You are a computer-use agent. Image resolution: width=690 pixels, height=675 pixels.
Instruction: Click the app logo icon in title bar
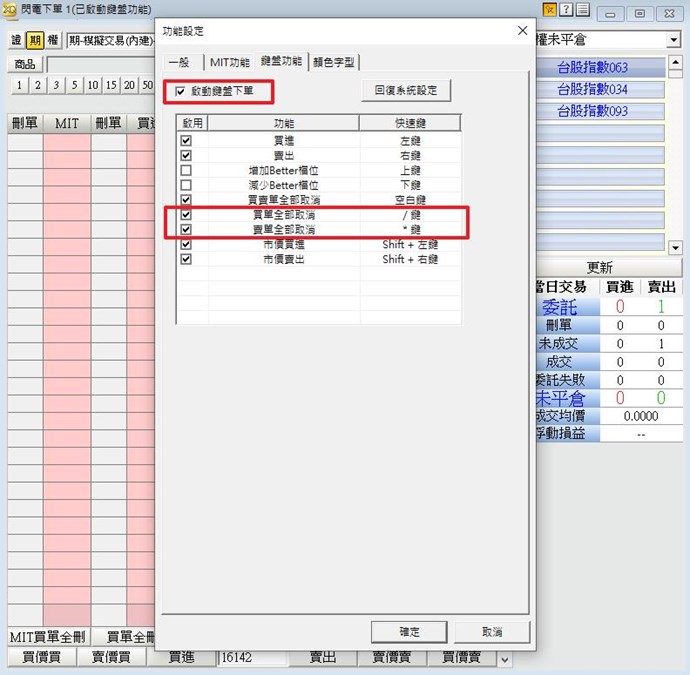tap(9, 9)
